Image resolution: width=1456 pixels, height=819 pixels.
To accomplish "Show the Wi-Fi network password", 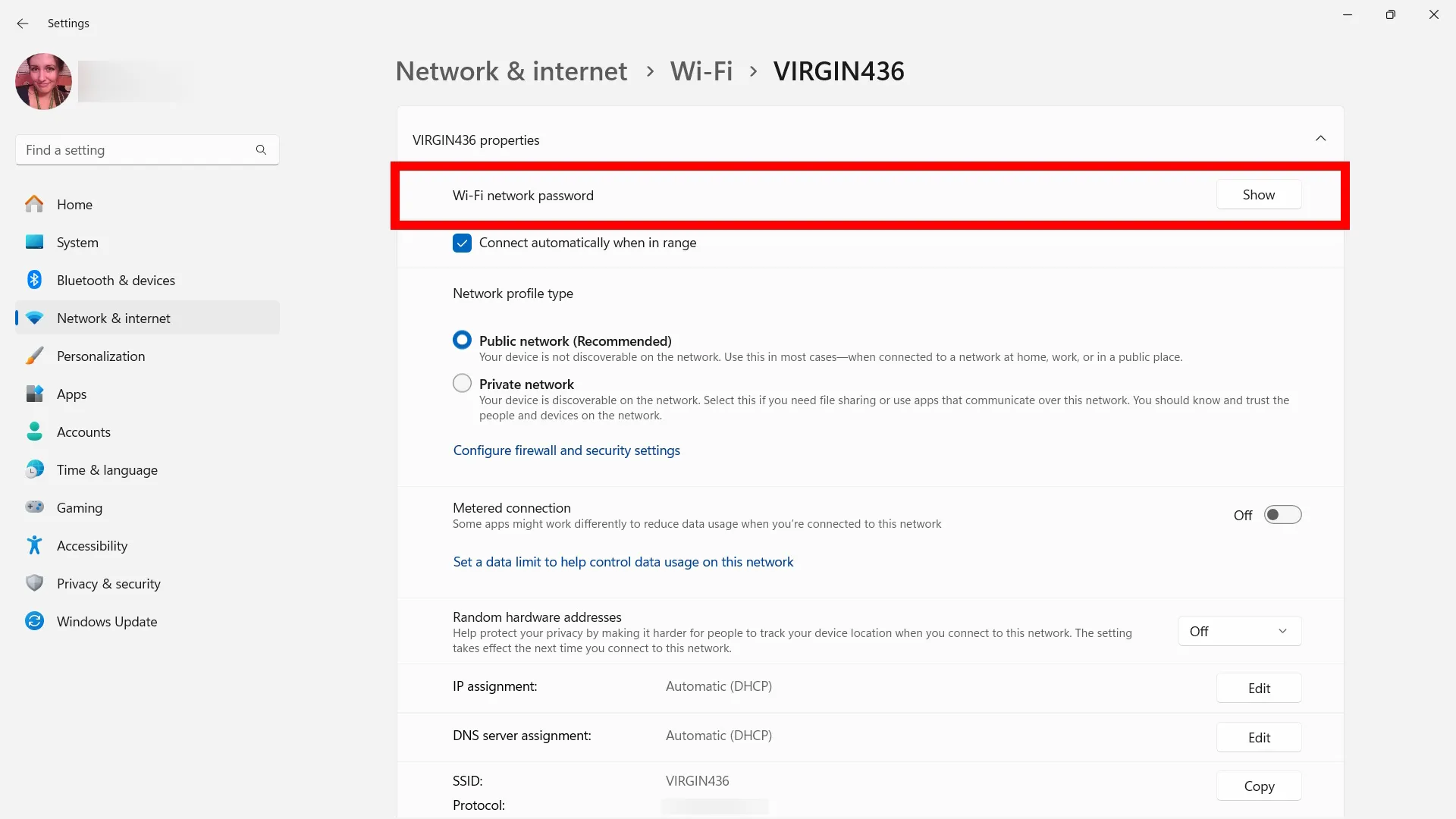I will [1258, 194].
